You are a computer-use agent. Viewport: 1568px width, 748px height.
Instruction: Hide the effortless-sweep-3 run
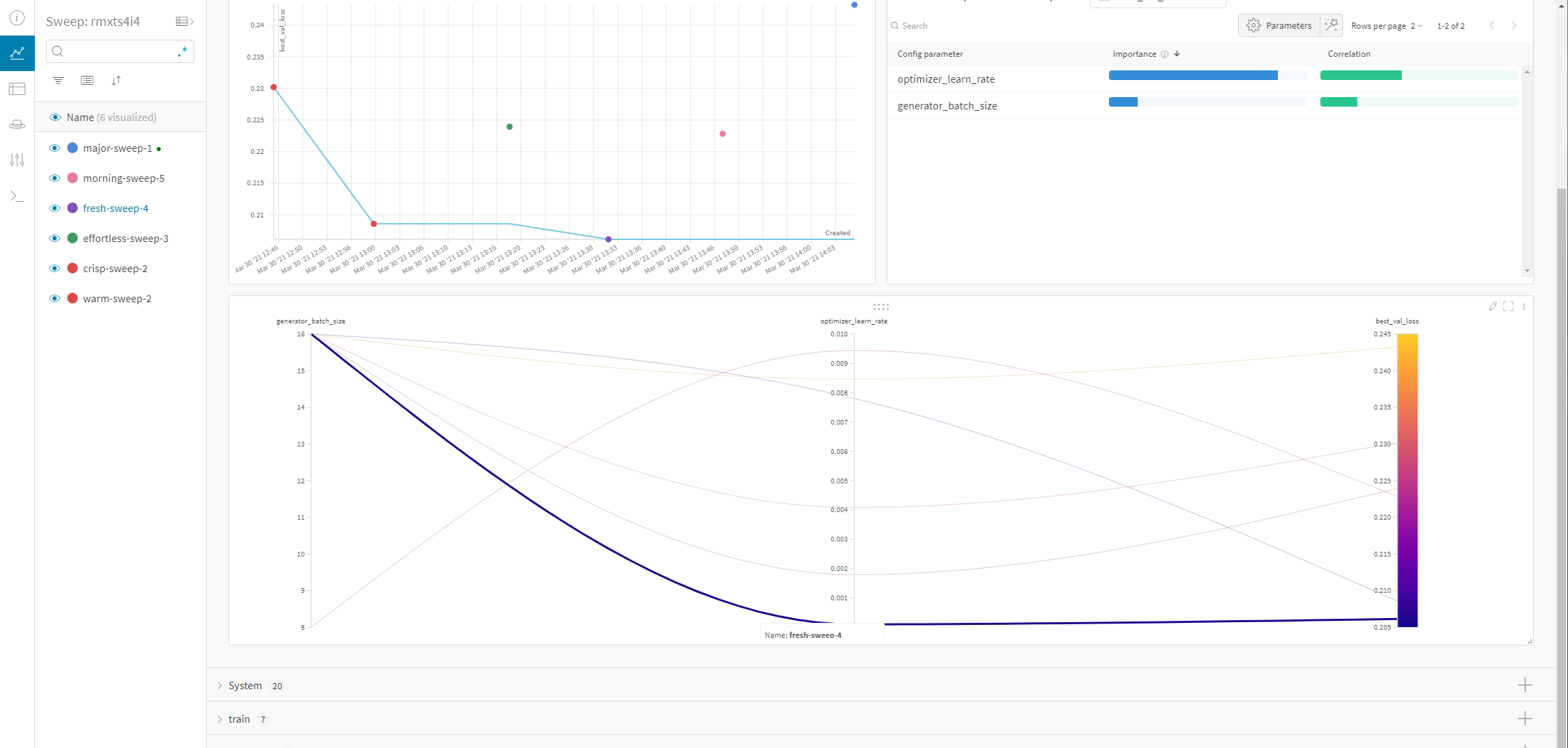[x=55, y=239]
